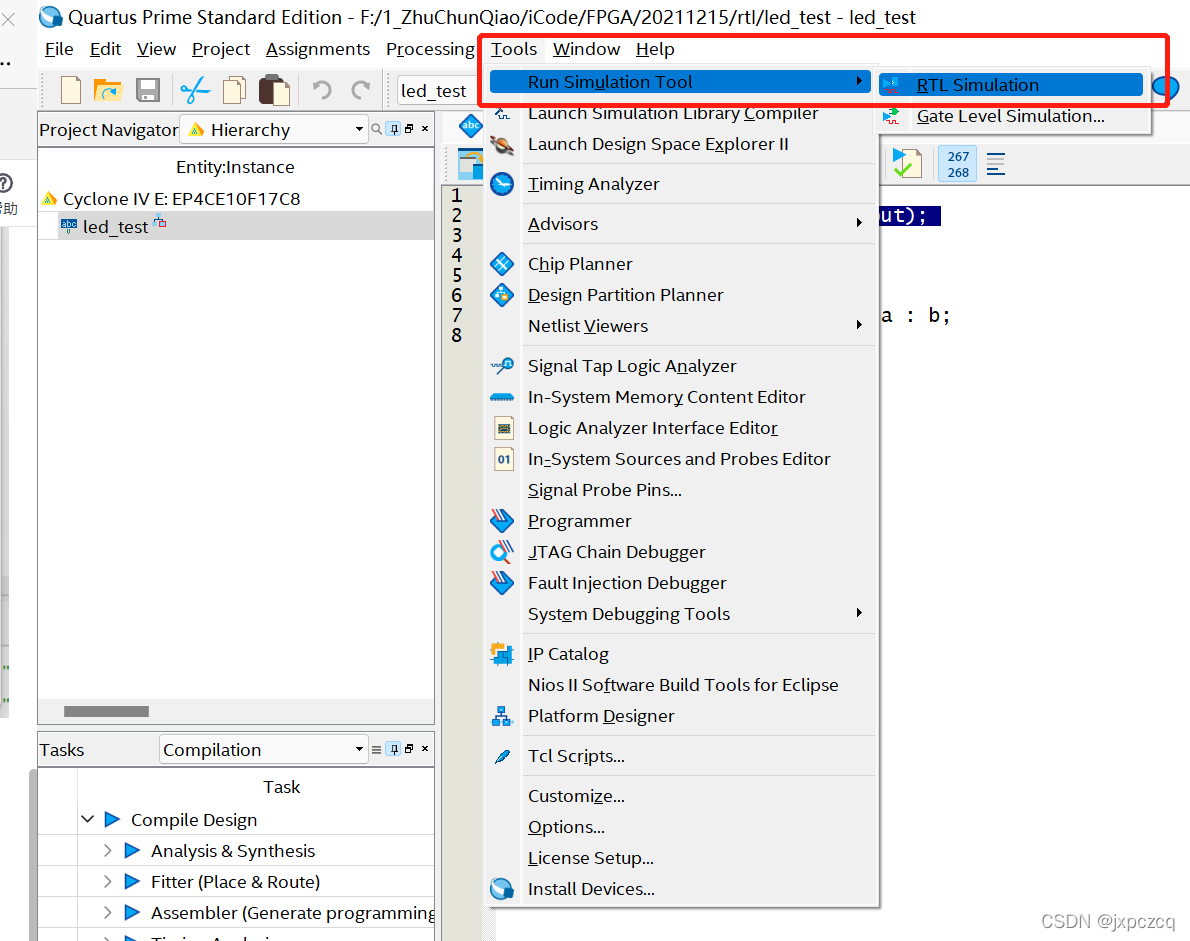Choose RTL Simulation from submenu

point(1010,85)
